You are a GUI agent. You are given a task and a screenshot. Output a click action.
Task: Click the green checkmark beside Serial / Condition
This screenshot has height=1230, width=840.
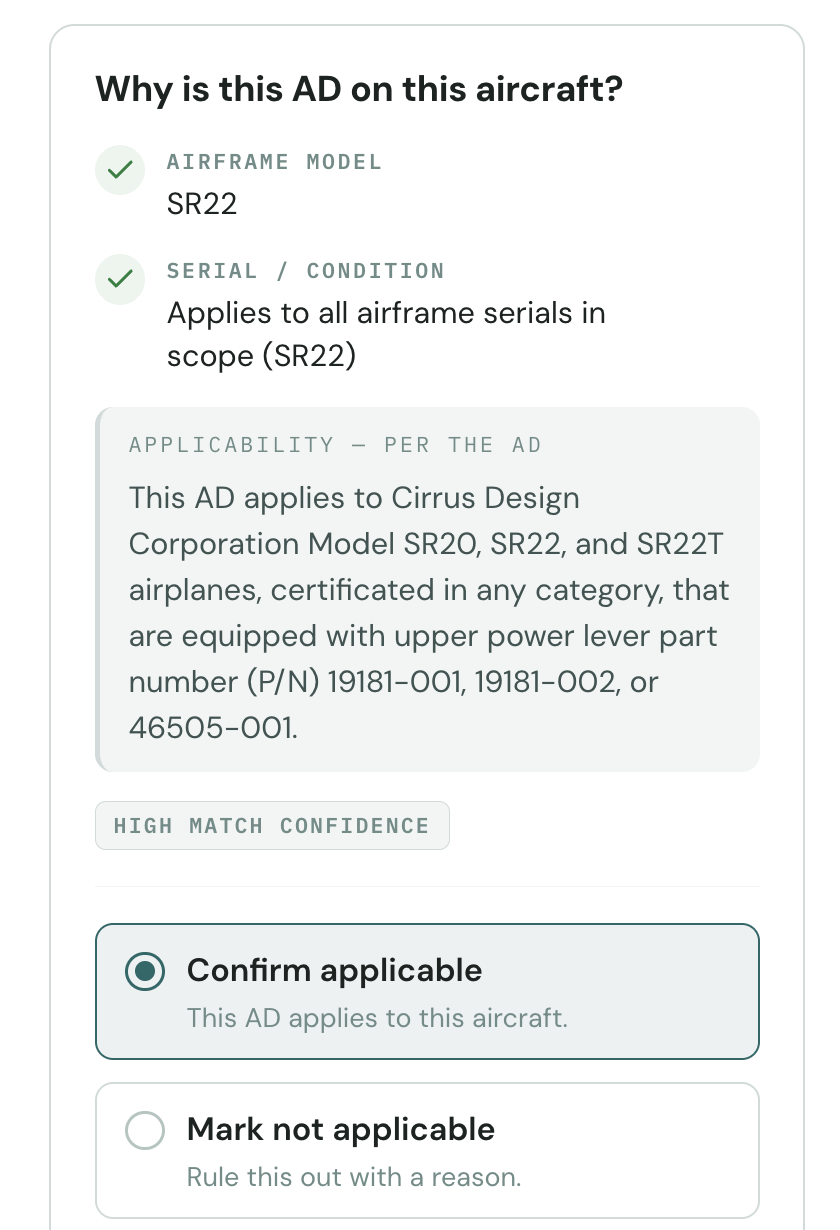coord(120,279)
